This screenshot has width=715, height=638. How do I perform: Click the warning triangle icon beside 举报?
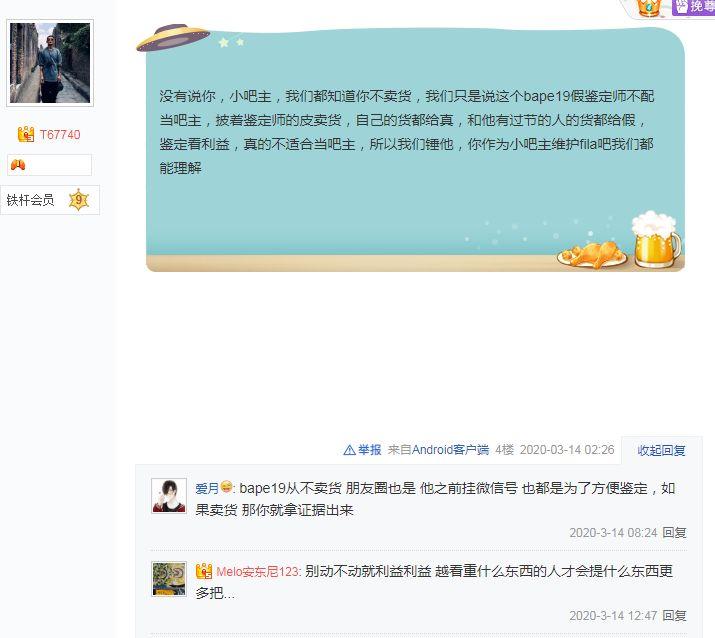(349, 450)
